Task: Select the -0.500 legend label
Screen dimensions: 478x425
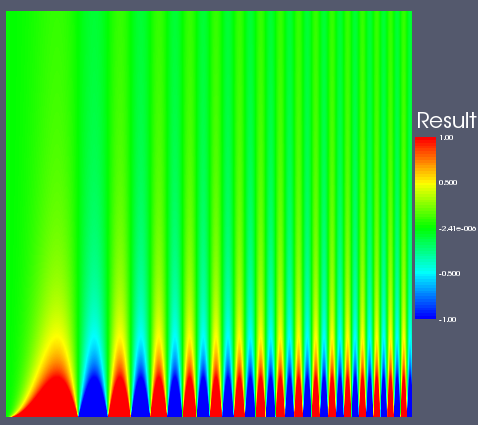Action: [x=449, y=274]
